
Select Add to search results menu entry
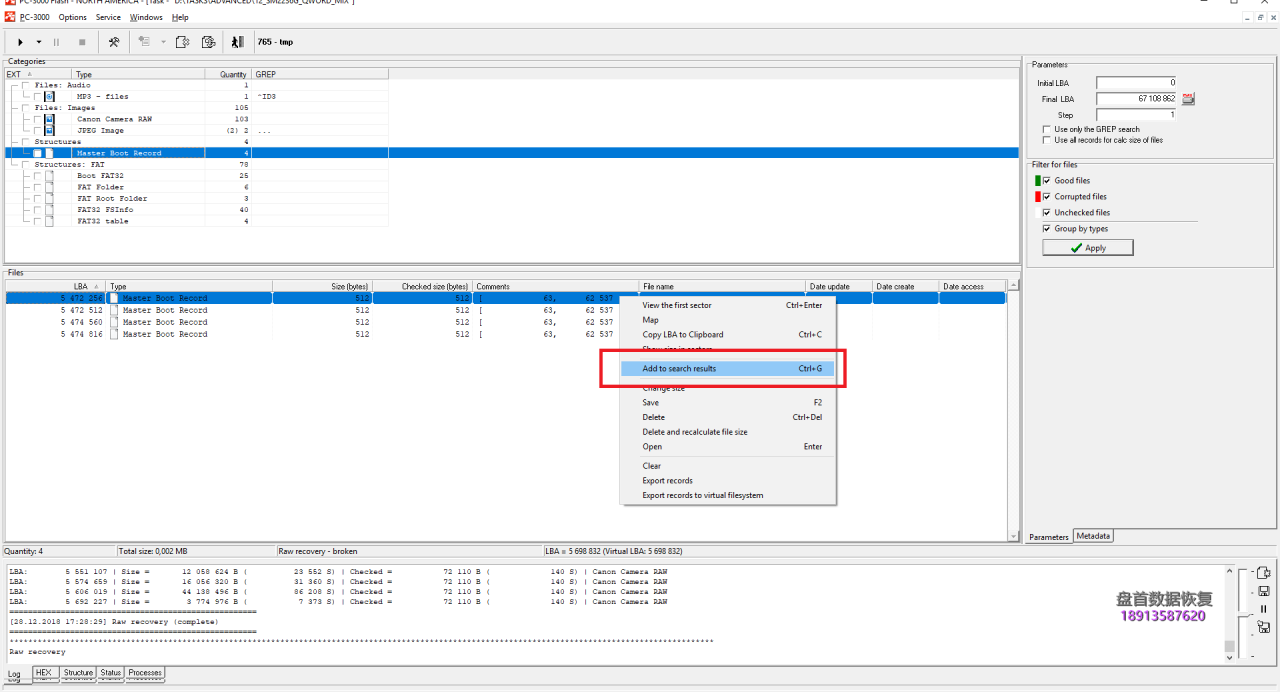pyautogui.click(x=680, y=369)
